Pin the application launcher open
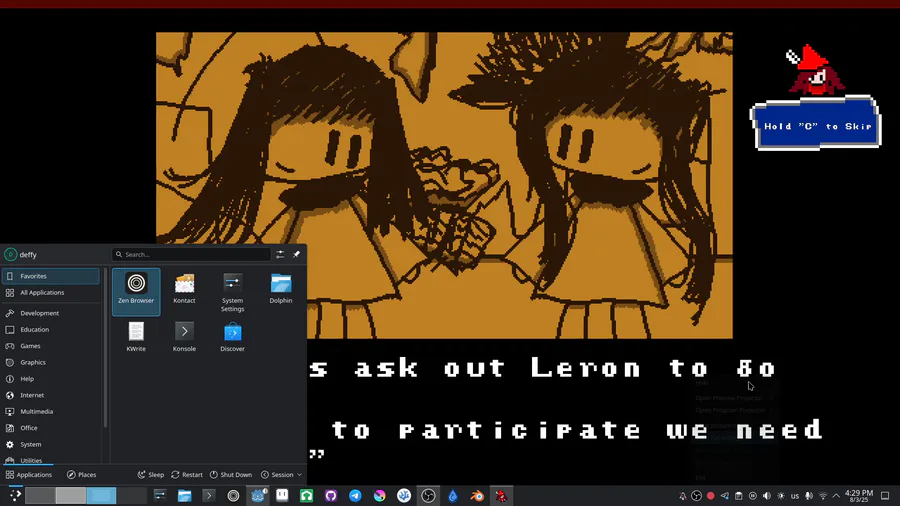Viewport: 900px width, 506px height. coord(296,254)
